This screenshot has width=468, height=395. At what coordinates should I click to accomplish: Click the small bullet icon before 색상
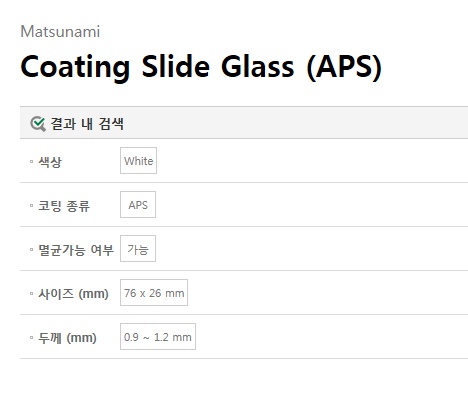point(32,162)
